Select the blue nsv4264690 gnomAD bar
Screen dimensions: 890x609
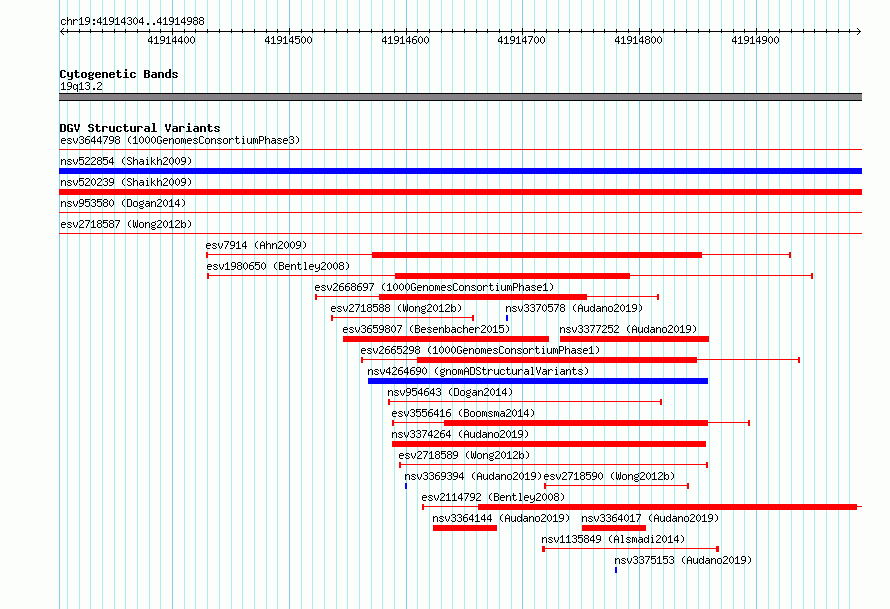(x=538, y=381)
